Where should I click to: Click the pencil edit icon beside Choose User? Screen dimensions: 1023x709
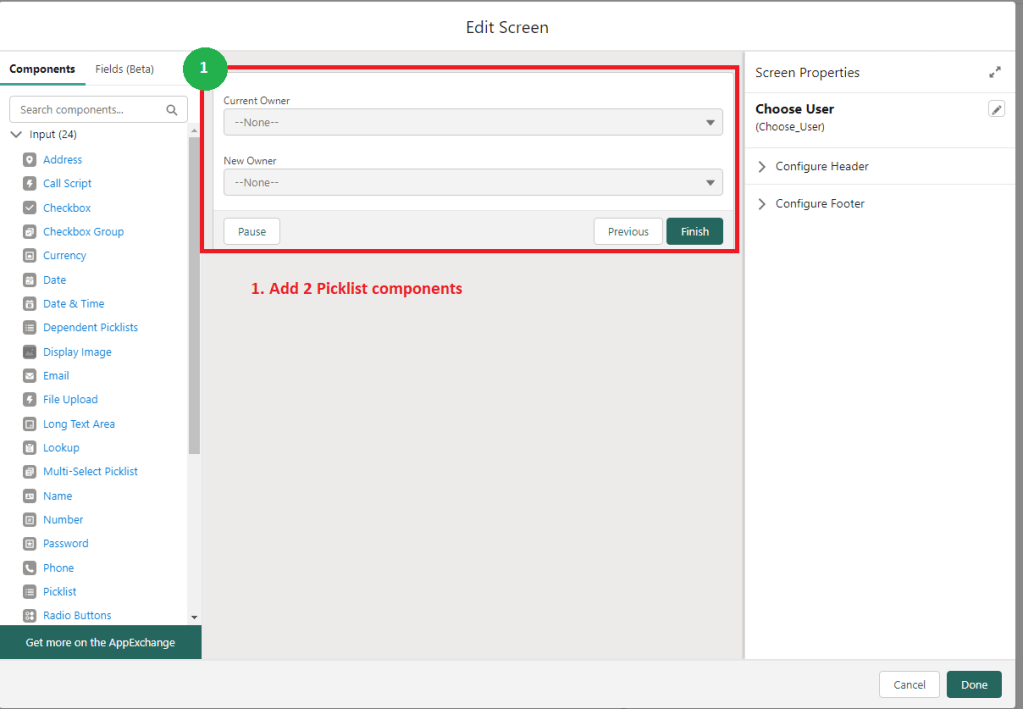click(x=996, y=109)
